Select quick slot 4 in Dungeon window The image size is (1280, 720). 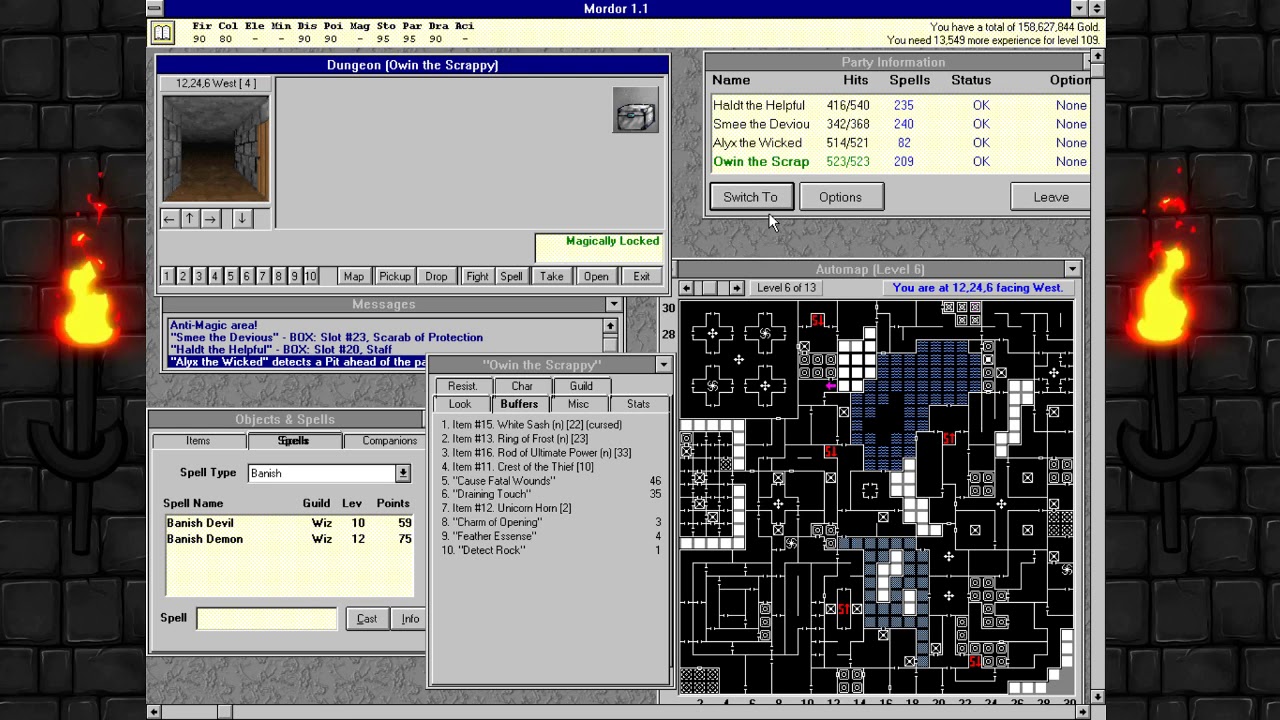click(x=215, y=277)
